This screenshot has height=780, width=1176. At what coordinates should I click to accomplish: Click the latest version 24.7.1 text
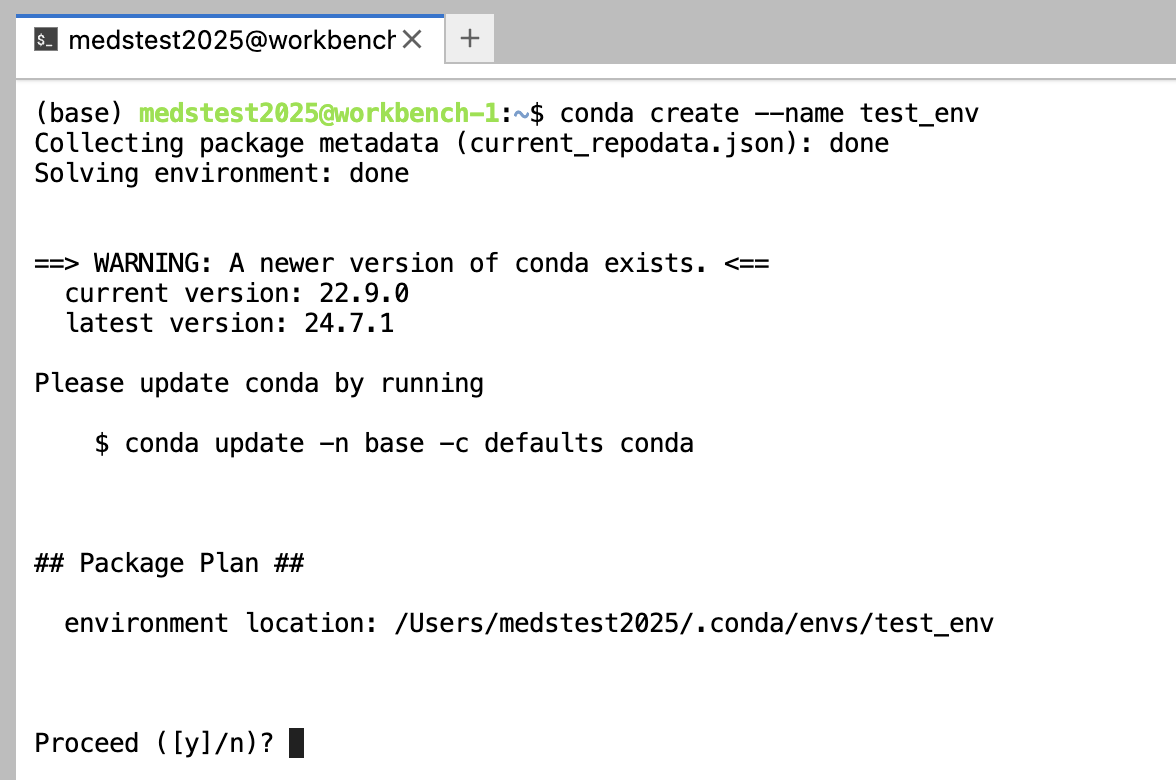point(230,323)
